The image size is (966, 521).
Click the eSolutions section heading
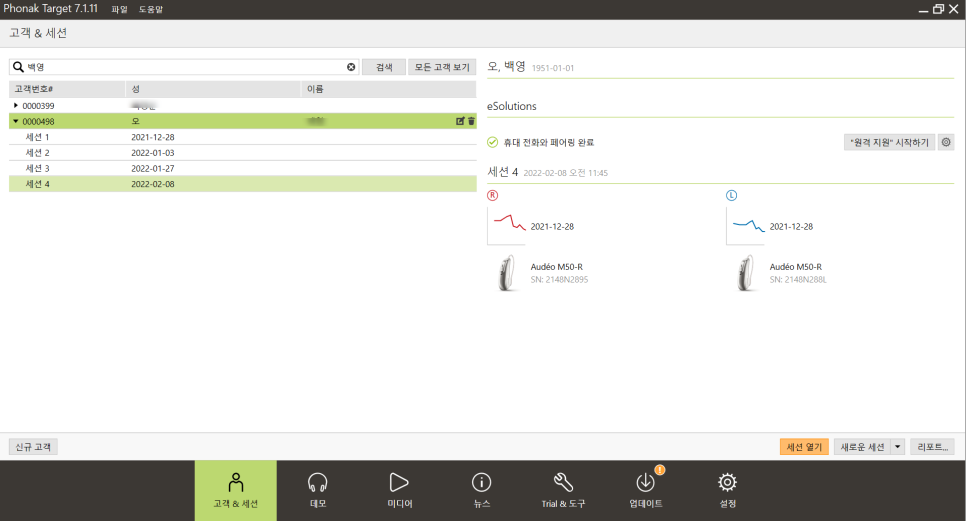tap(511, 106)
